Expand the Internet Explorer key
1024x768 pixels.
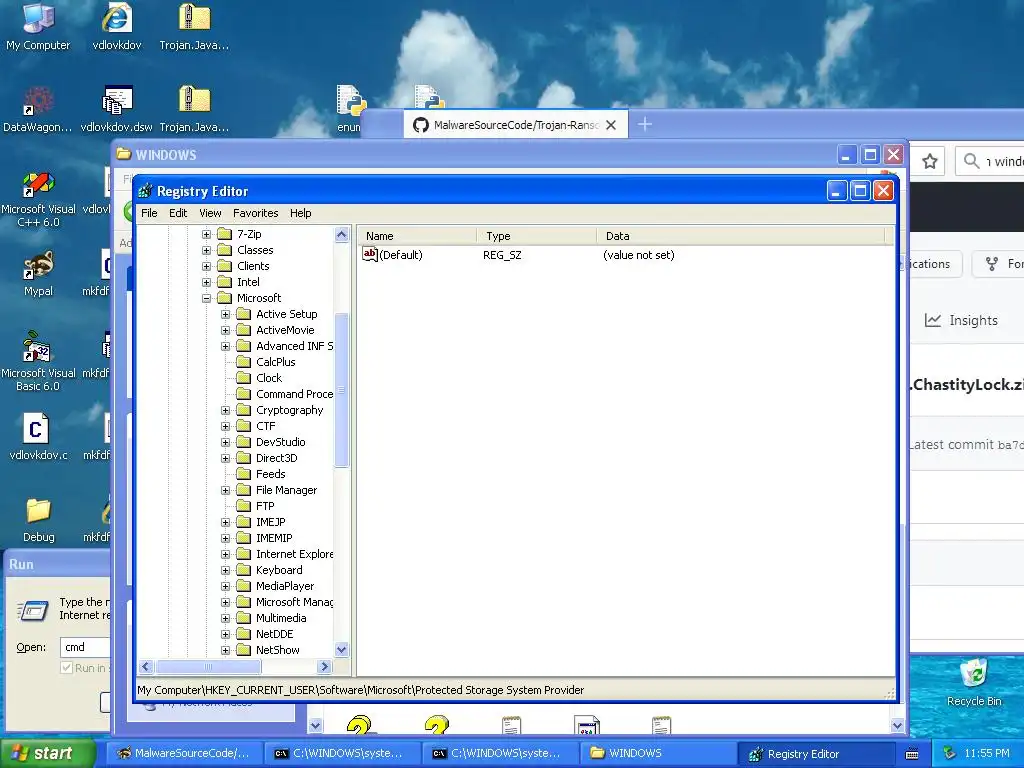[x=225, y=554]
